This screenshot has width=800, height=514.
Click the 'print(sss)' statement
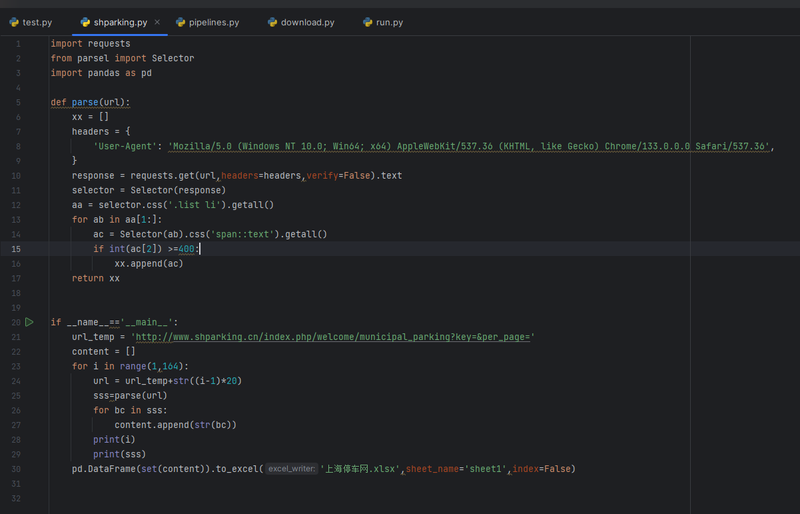119,454
